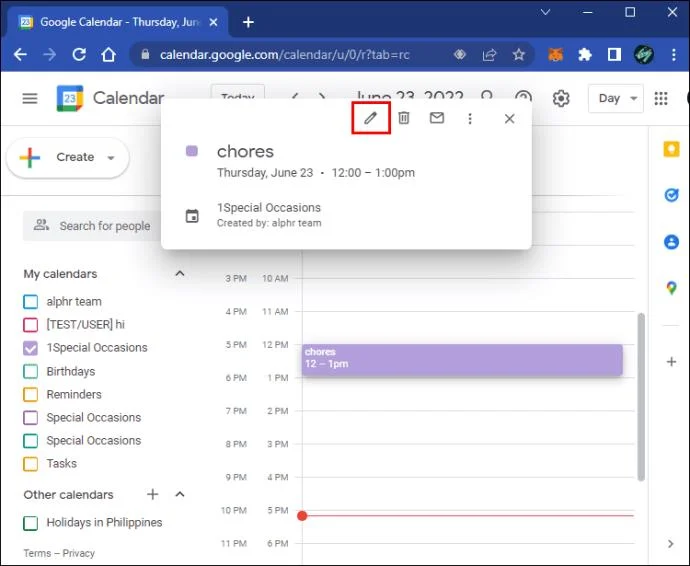Open browser extensions puzzle icon
Viewport: 690px width, 566px height.
pyautogui.click(x=584, y=55)
